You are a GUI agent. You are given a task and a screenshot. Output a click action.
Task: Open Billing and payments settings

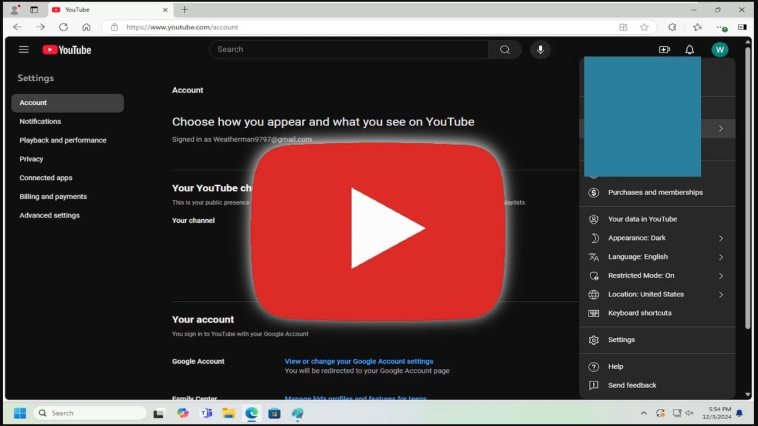click(68, 197)
